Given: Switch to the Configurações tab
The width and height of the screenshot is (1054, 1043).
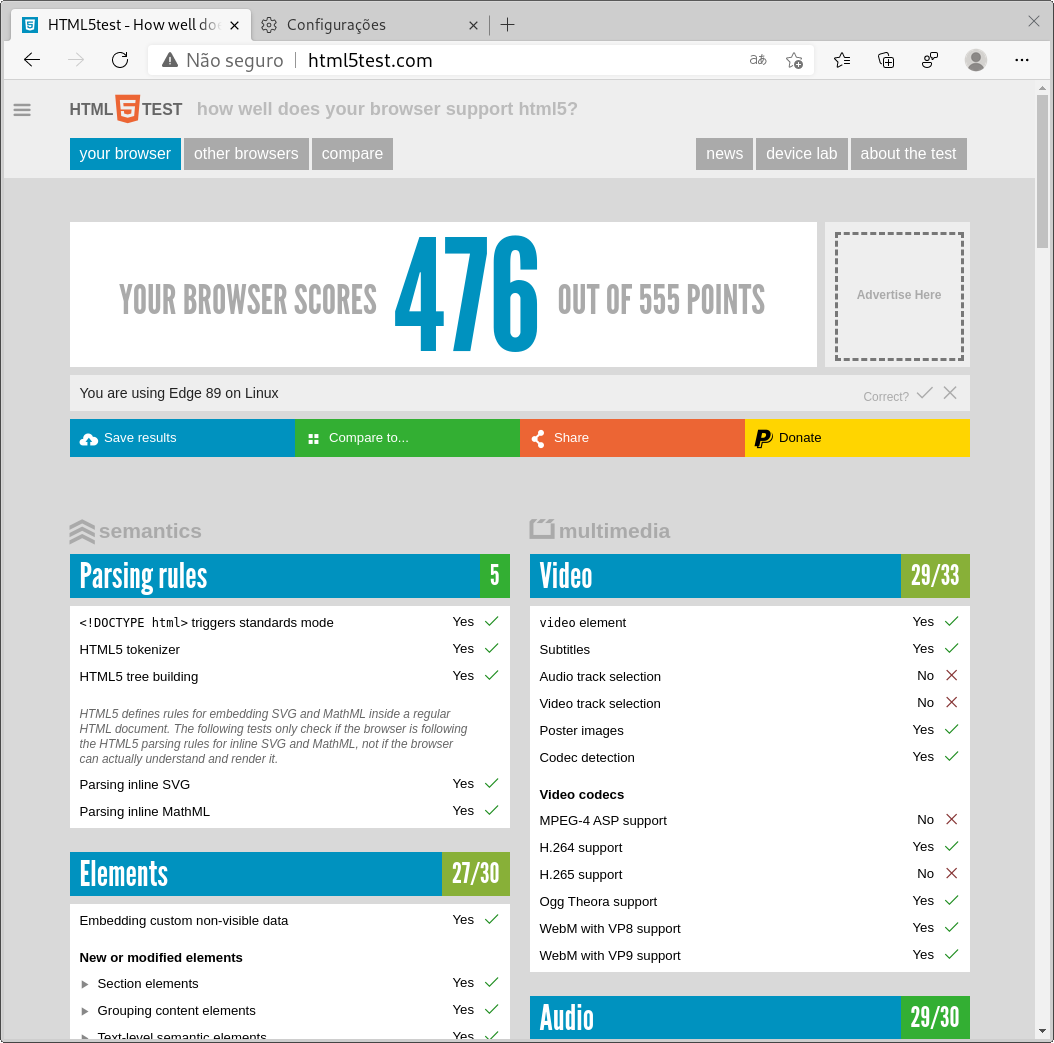Looking at the screenshot, I should pyautogui.click(x=370, y=25).
